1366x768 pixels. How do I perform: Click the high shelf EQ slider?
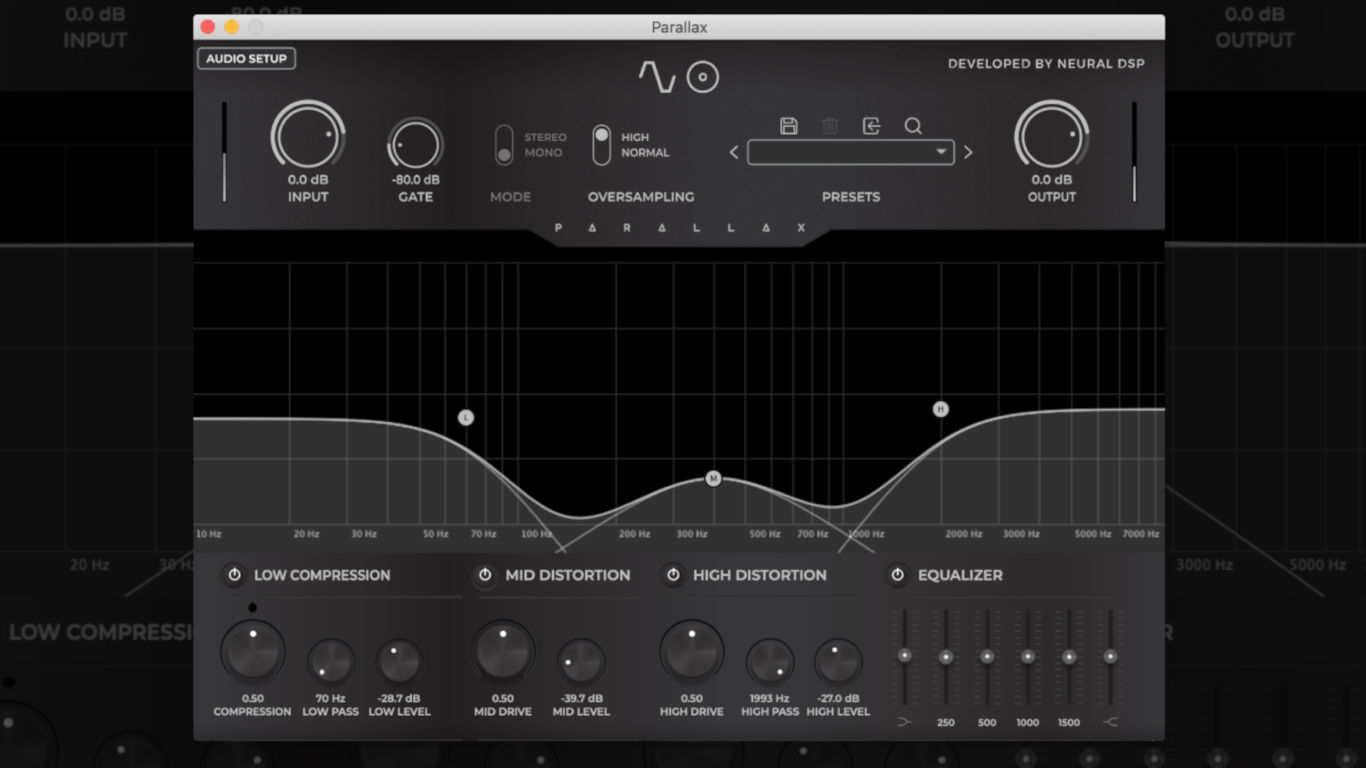point(1109,657)
